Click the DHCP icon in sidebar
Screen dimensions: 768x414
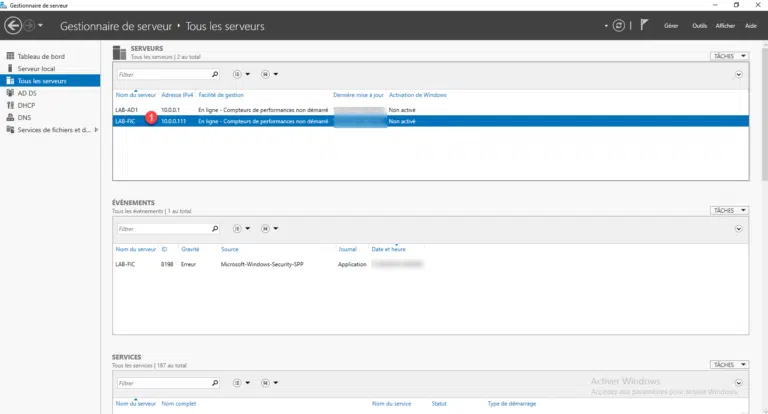(10, 104)
